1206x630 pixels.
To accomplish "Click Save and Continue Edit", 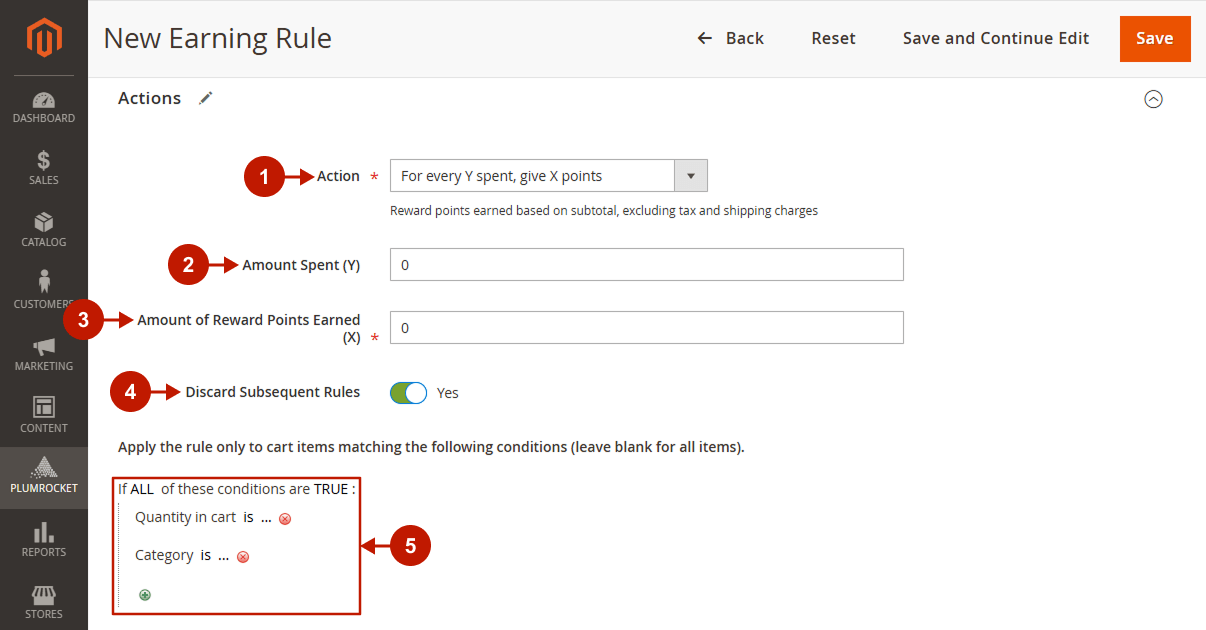I will coord(996,38).
